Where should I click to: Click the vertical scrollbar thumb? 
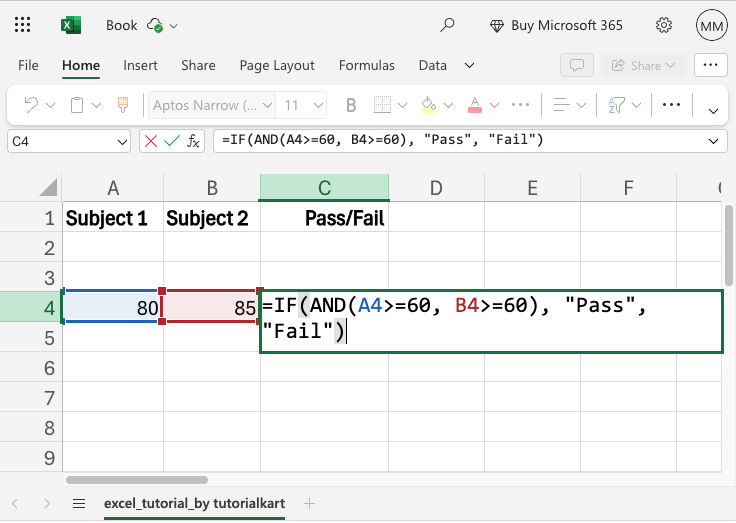pos(728,246)
